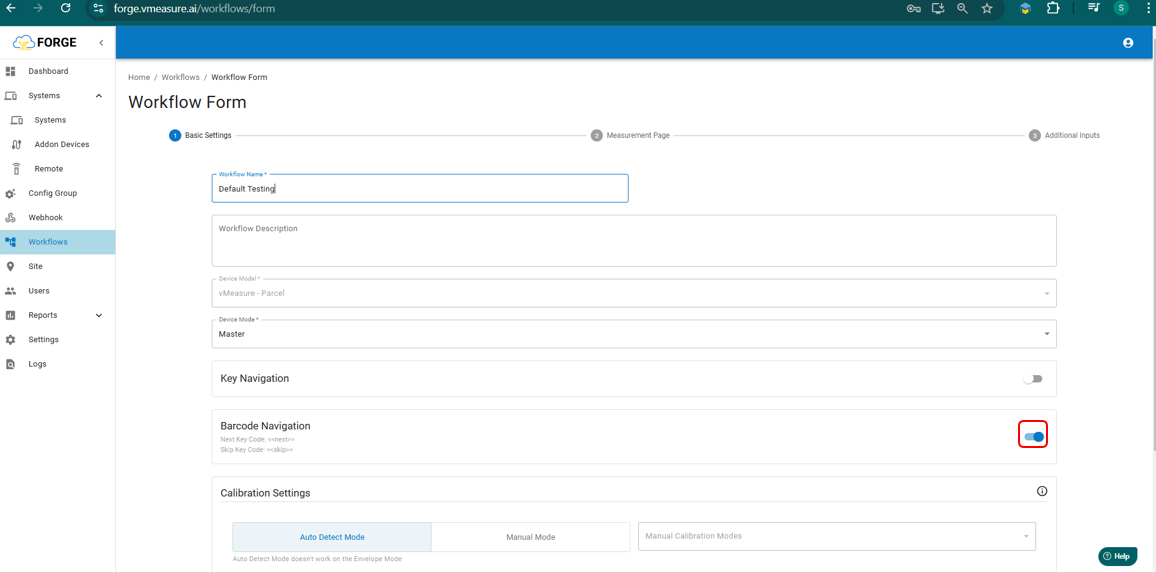
Task: Click the Workflow Description text area
Action: 634,240
